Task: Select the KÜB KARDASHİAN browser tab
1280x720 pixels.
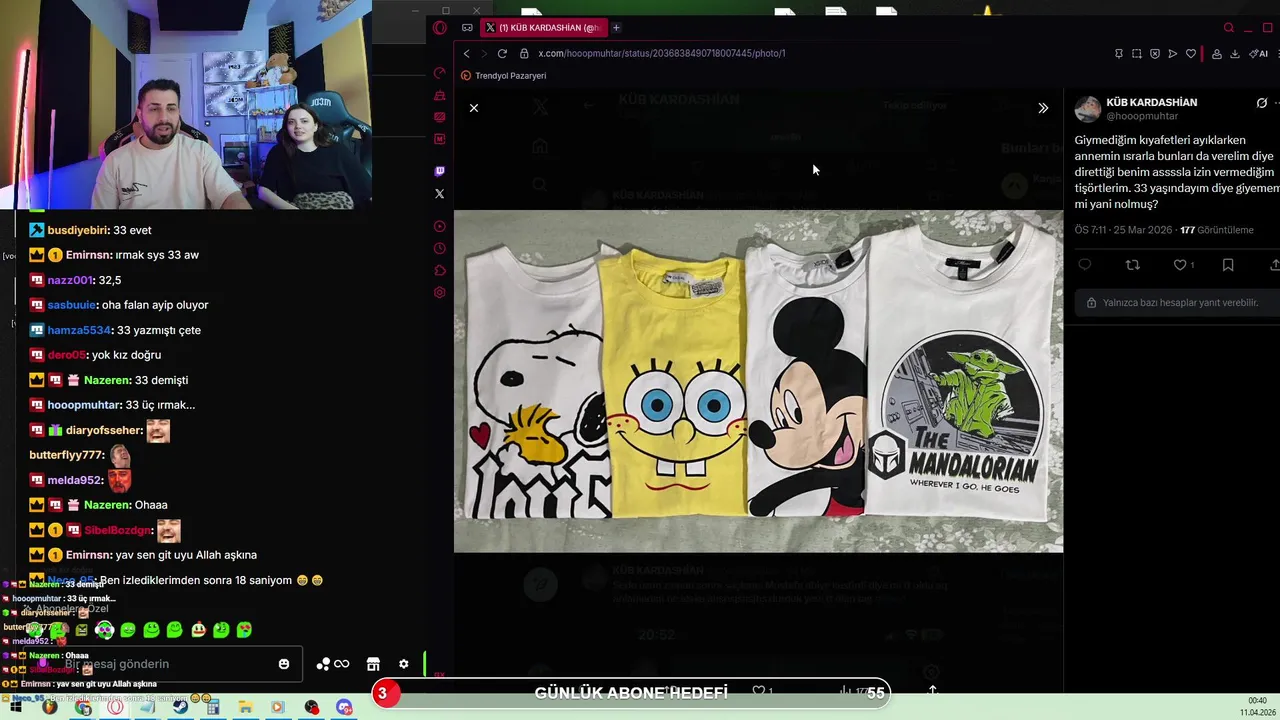Action: tap(543, 28)
